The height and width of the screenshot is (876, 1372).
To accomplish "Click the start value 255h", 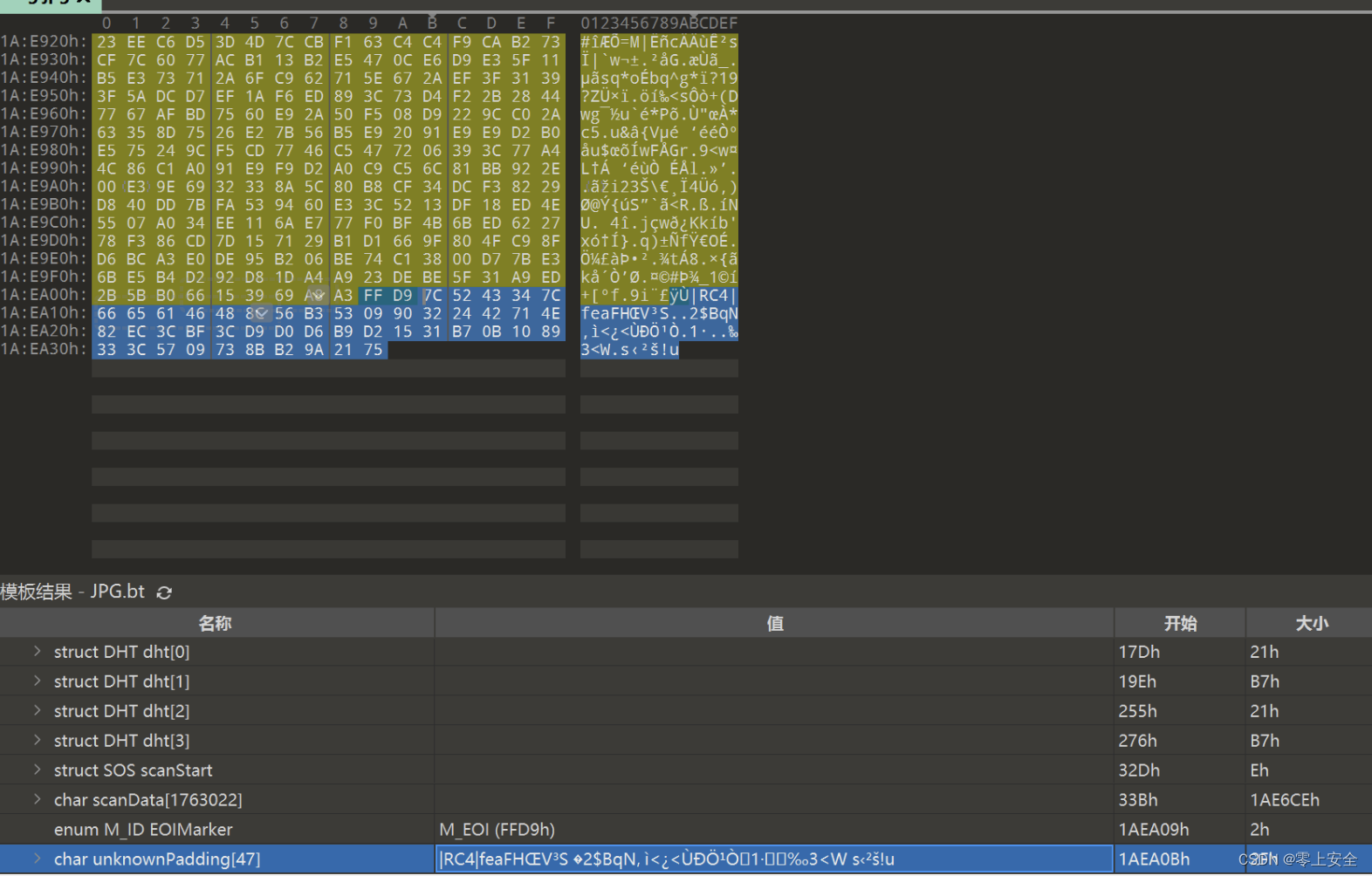I will click(x=1138, y=711).
